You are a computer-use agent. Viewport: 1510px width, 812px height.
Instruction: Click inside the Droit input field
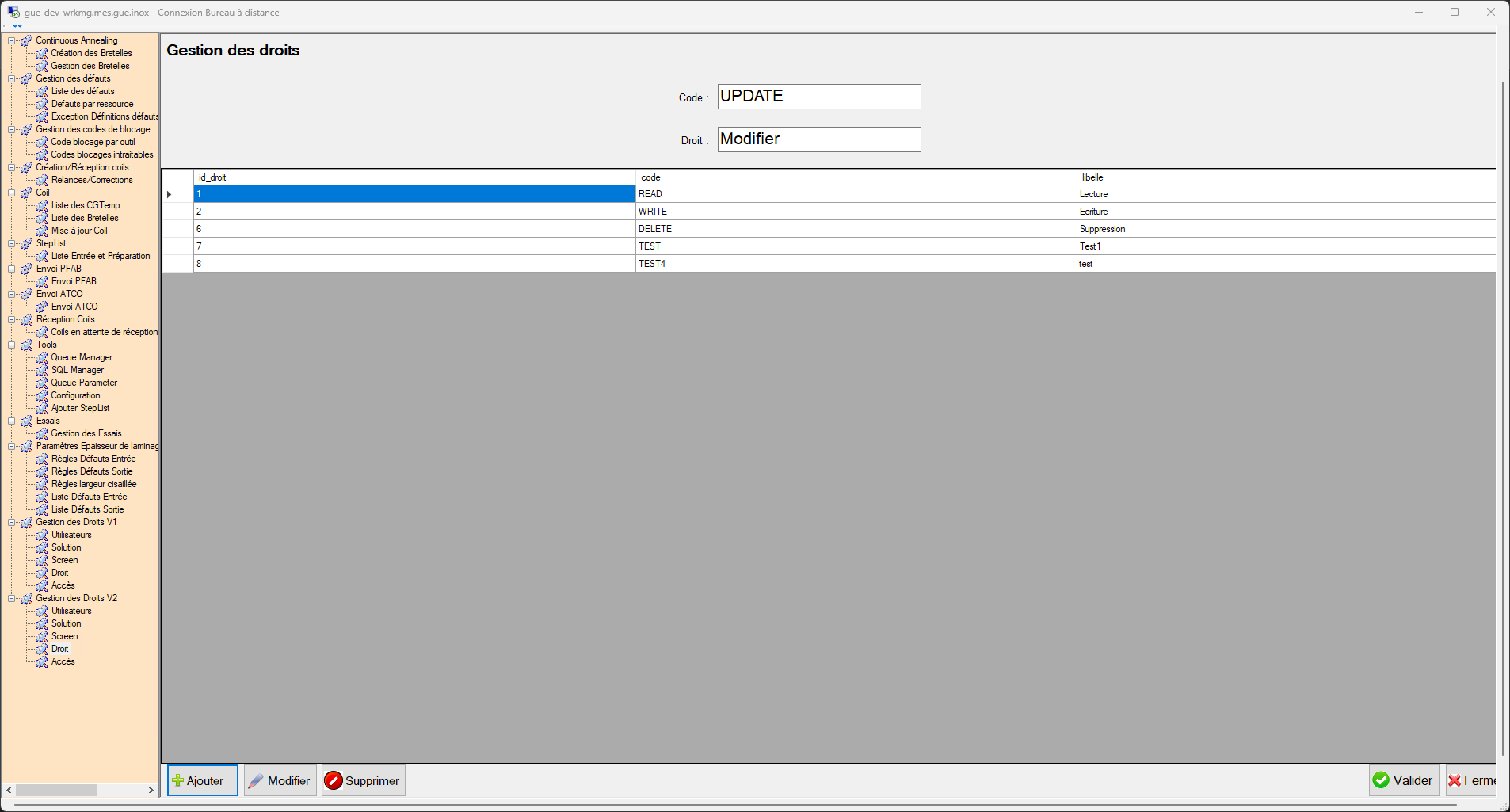pos(818,139)
